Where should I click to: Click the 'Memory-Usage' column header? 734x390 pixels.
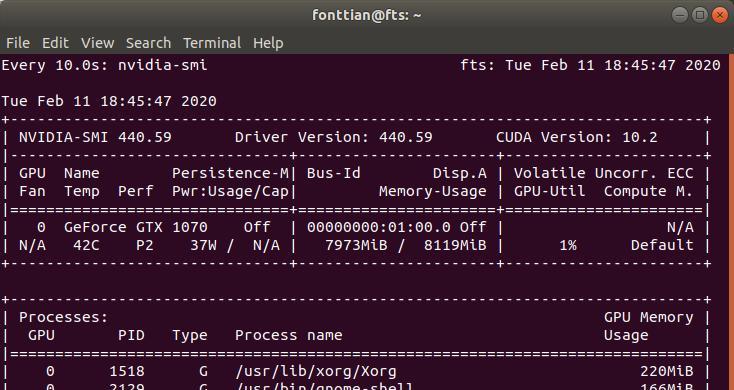point(433,191)
